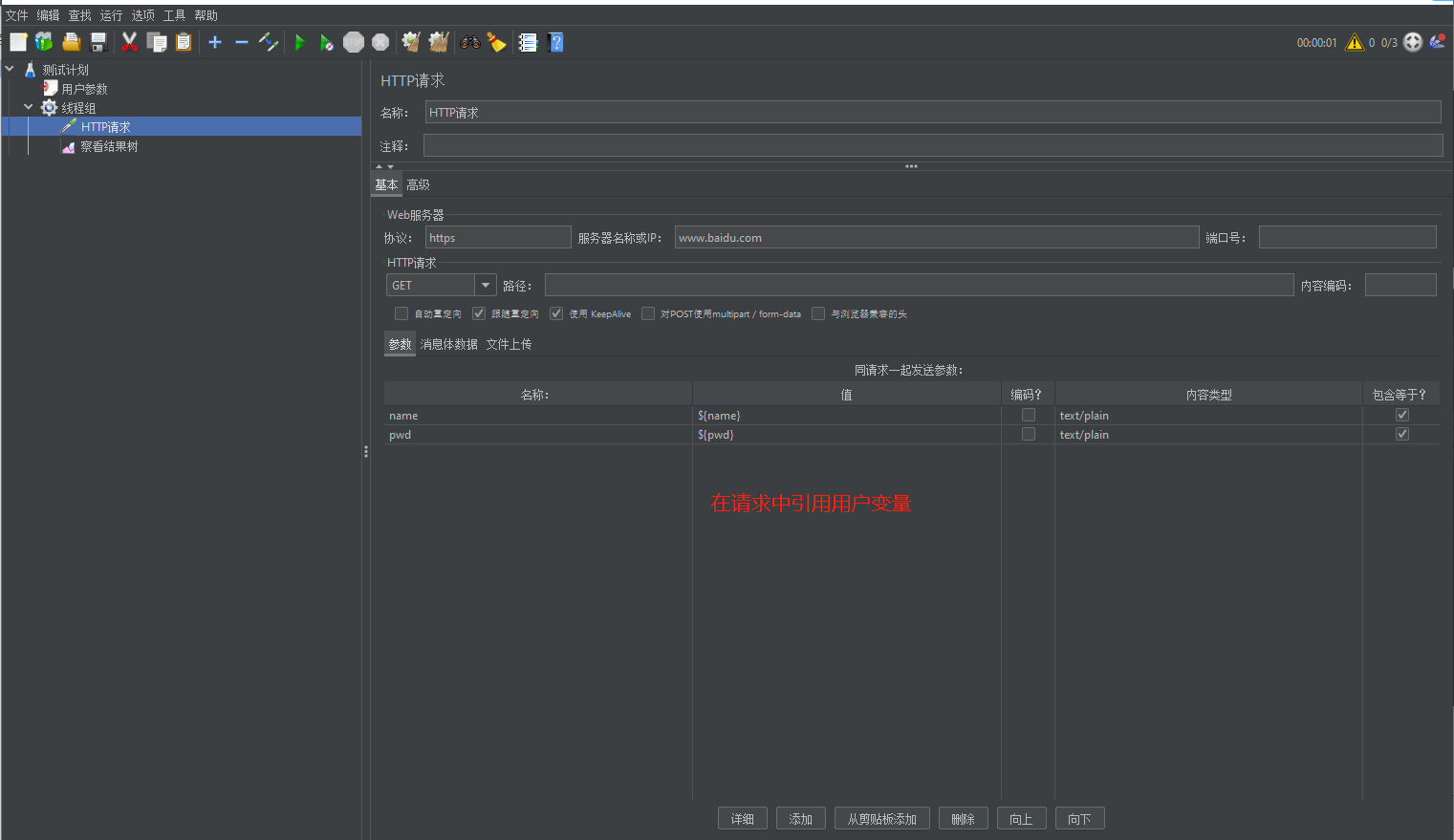Select 察看结果树 in the tree
Screen dimensions: 1454x840
point(109,146)
